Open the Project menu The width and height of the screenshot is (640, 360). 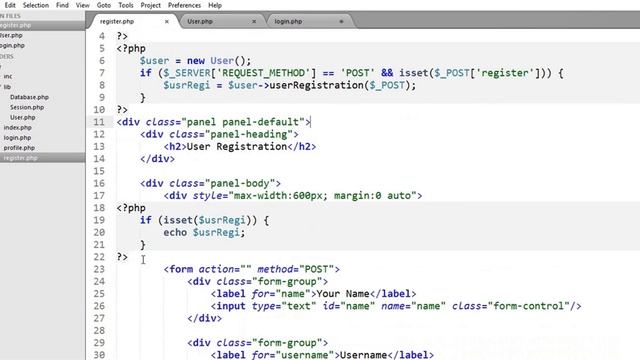[x=150, y=5]
